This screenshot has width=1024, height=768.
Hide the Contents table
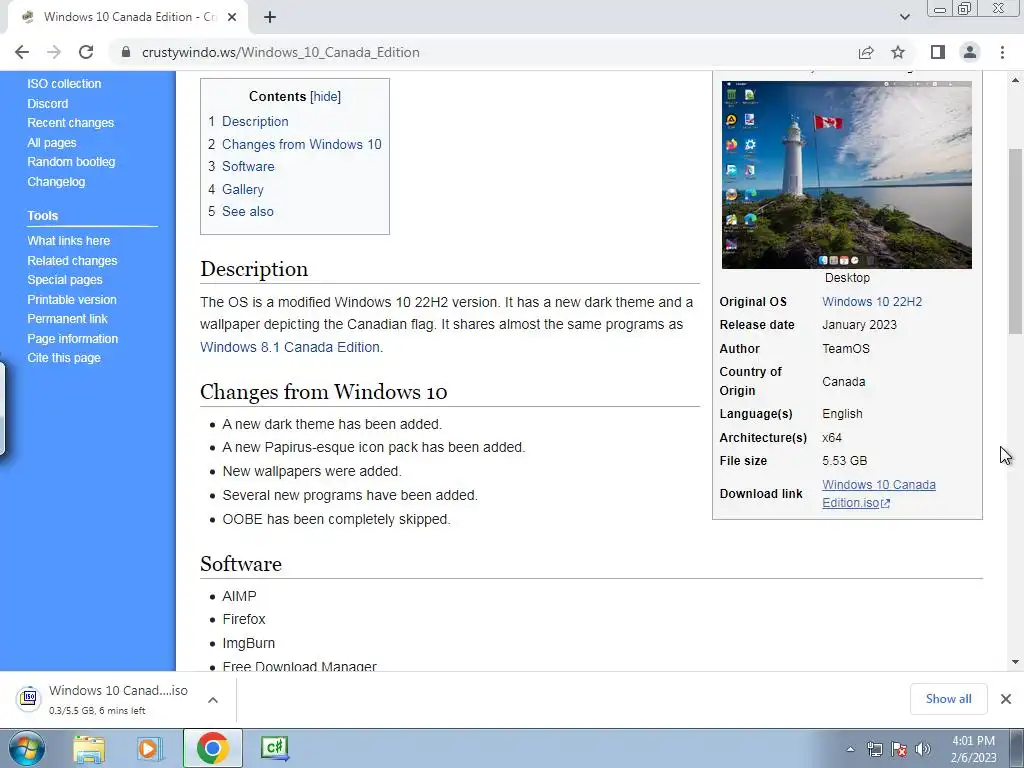(325, 97)
